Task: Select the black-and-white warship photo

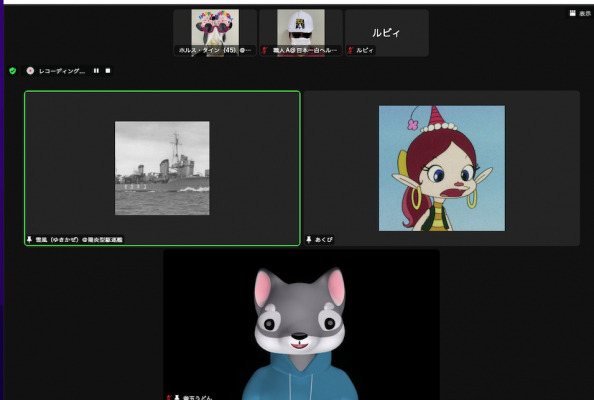Action: coord(162,168)
